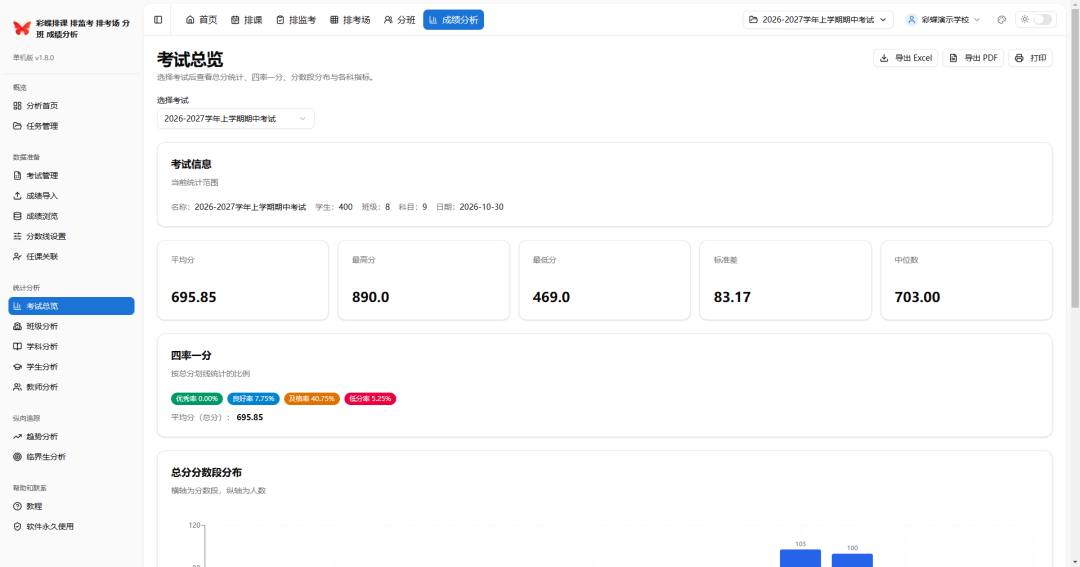1080x567 pixels.
Task: Click the 单机版 v1.8.0 version label
Action: coord(33,58)
